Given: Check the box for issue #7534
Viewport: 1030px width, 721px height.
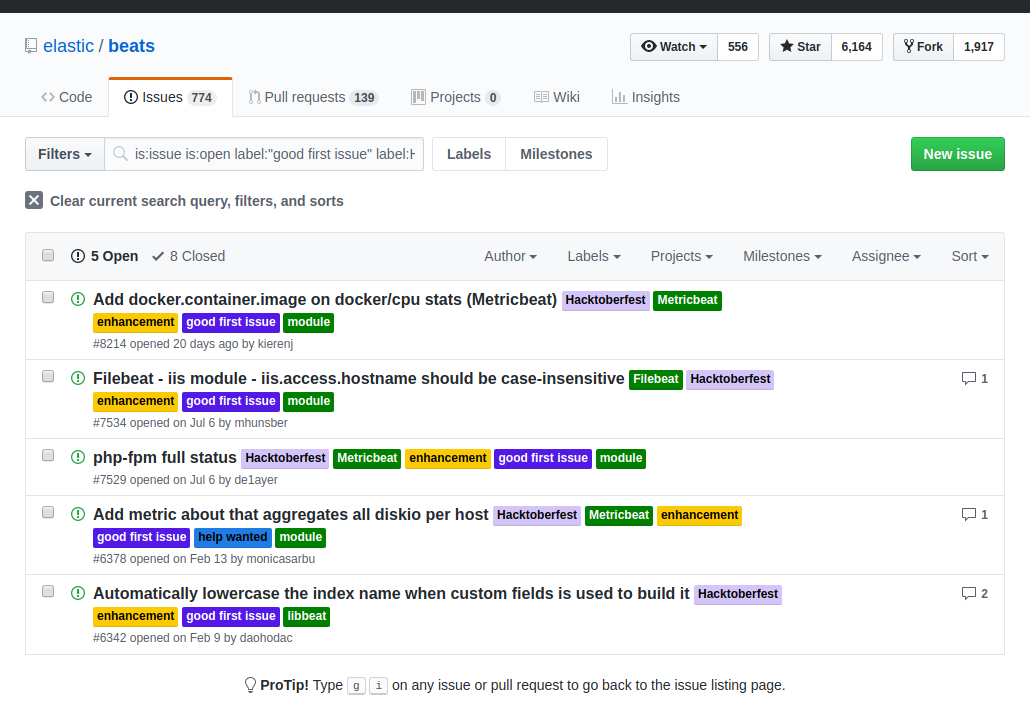Looking at the screenshot, I should pos(48,376).
